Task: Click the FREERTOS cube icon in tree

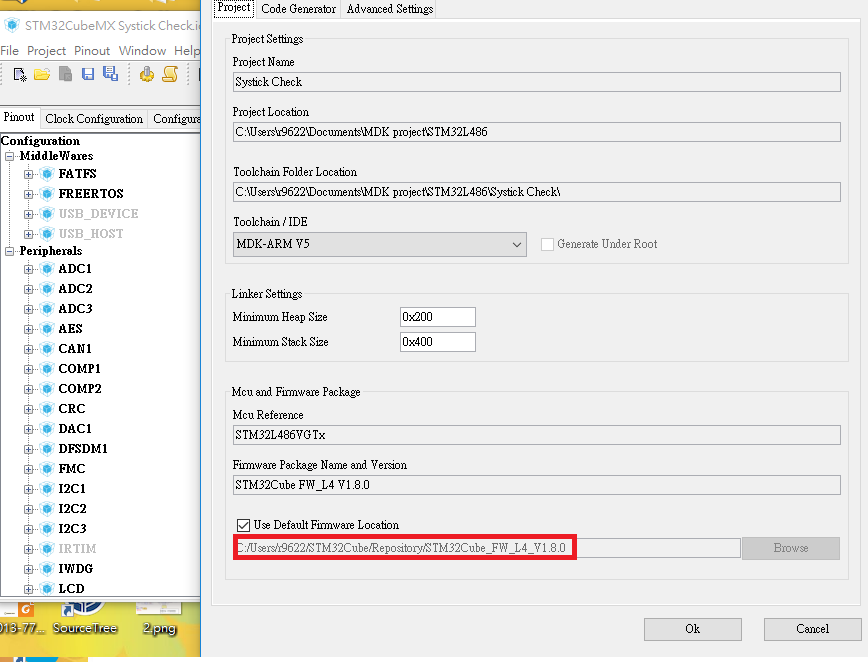Action: click(48, 194)
